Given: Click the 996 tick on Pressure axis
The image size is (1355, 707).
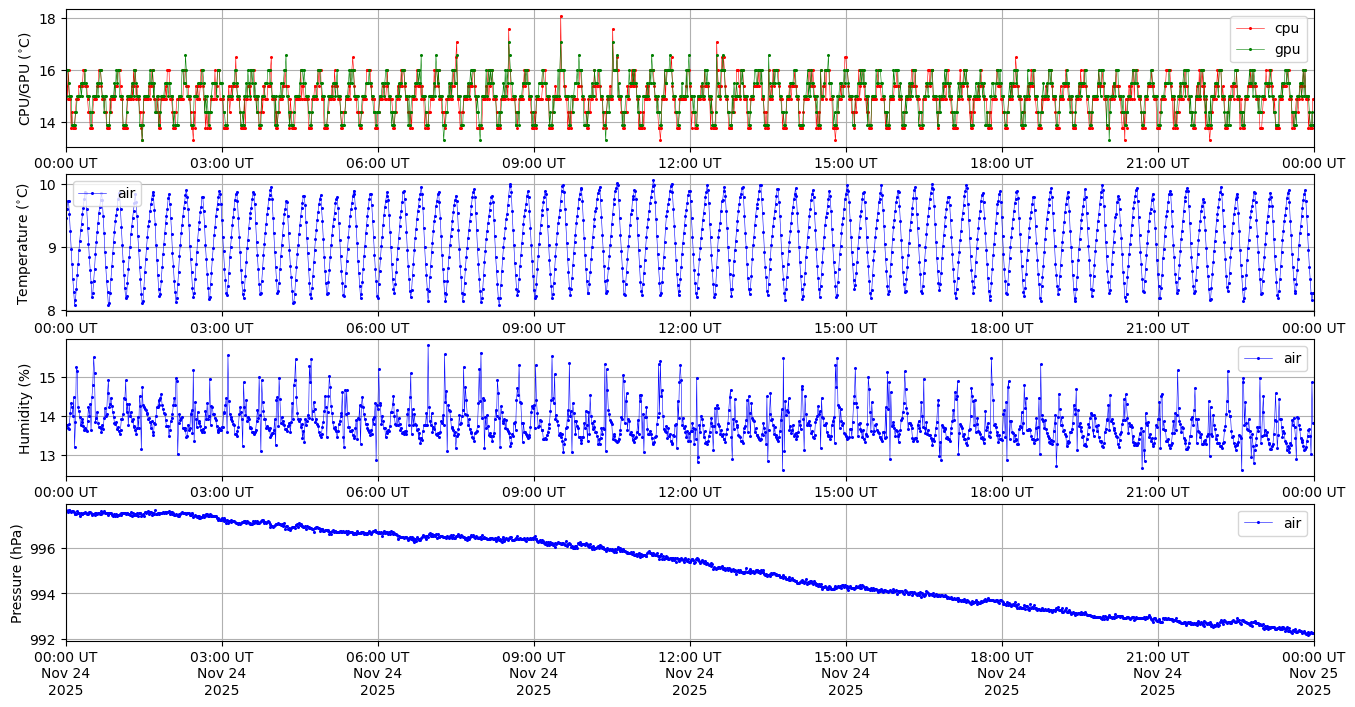Looking at the screenshot, I should (x=45, y=549).
